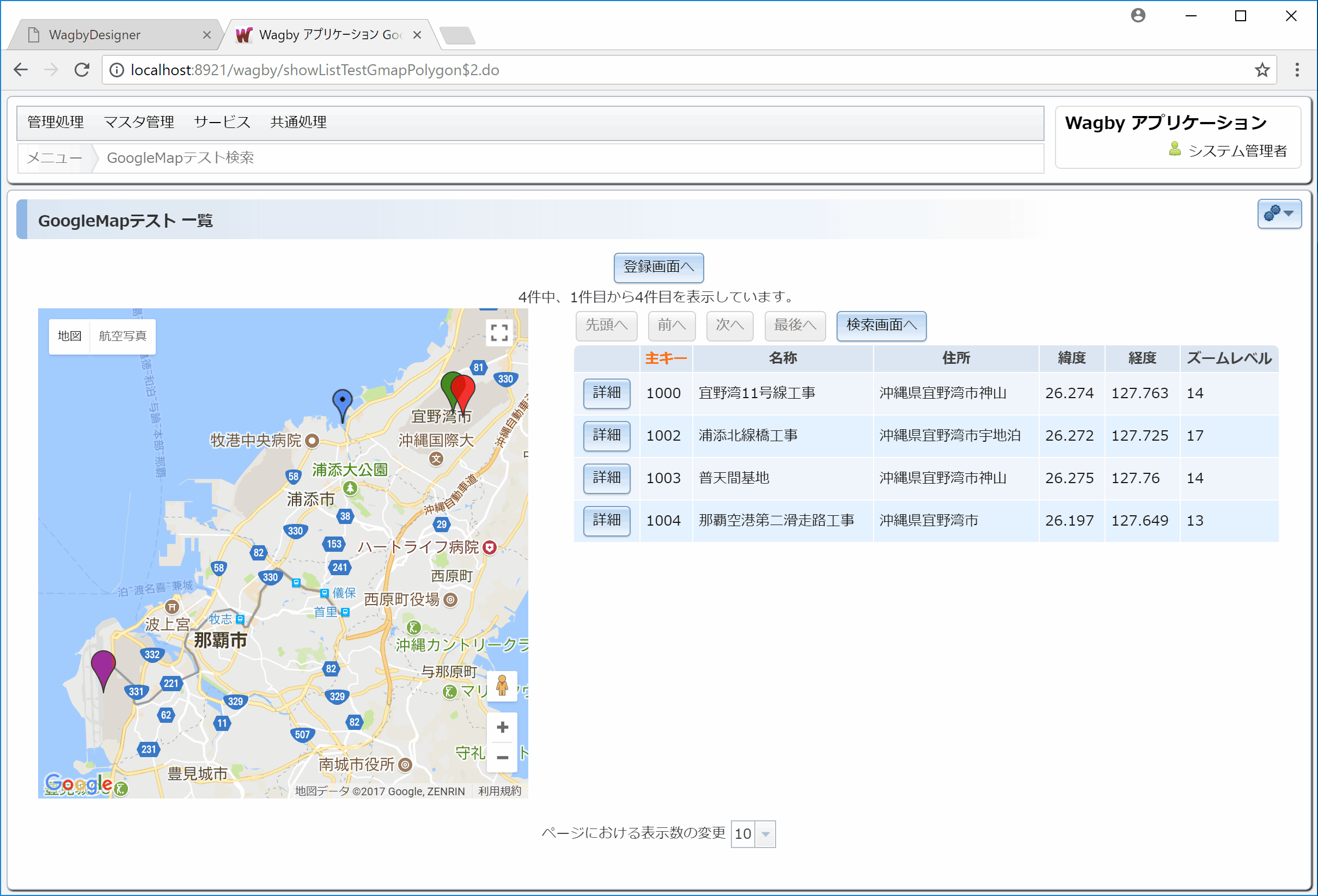This screenshot has width=1318, height=896.
Task: Toggle map fullscreen view
Action: coord(499,333)
